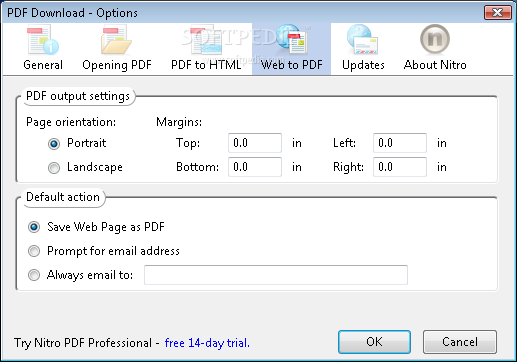Open the Updates envelope icon
Viewport: 517px width, 362px height.
coord(363,40)
